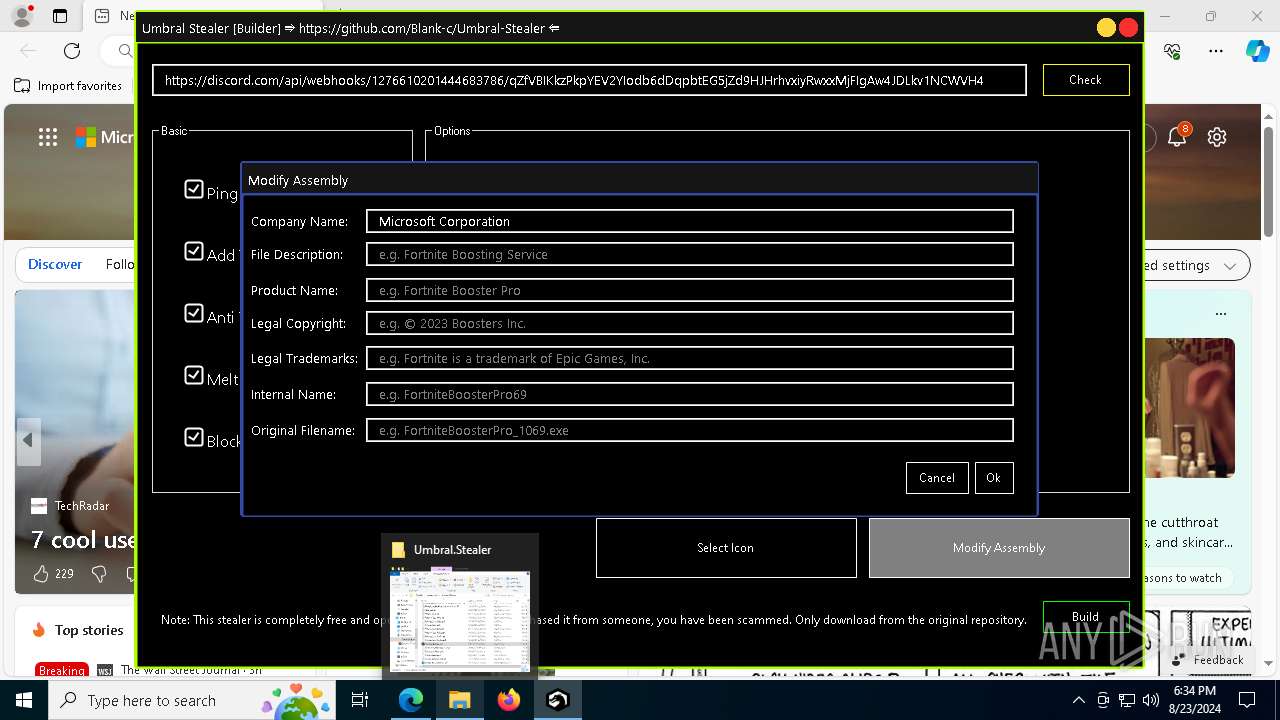Open MSN notifications bell
The height and width of the screenshot is (720, 1280).
tap(1177, 137)
